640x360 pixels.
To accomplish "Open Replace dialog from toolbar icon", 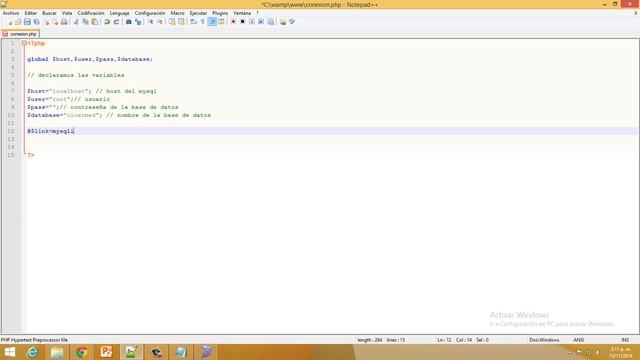I will [138, 22].
